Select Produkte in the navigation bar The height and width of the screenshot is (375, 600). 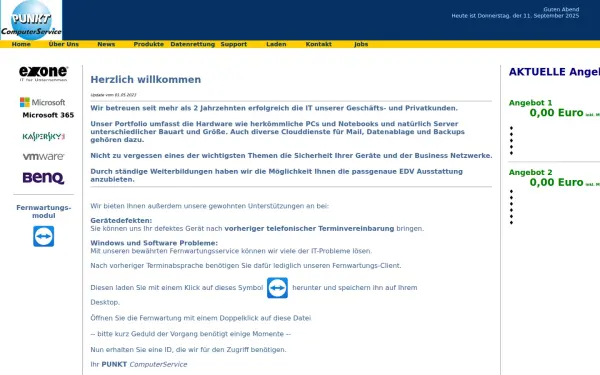tap(148, 44)
